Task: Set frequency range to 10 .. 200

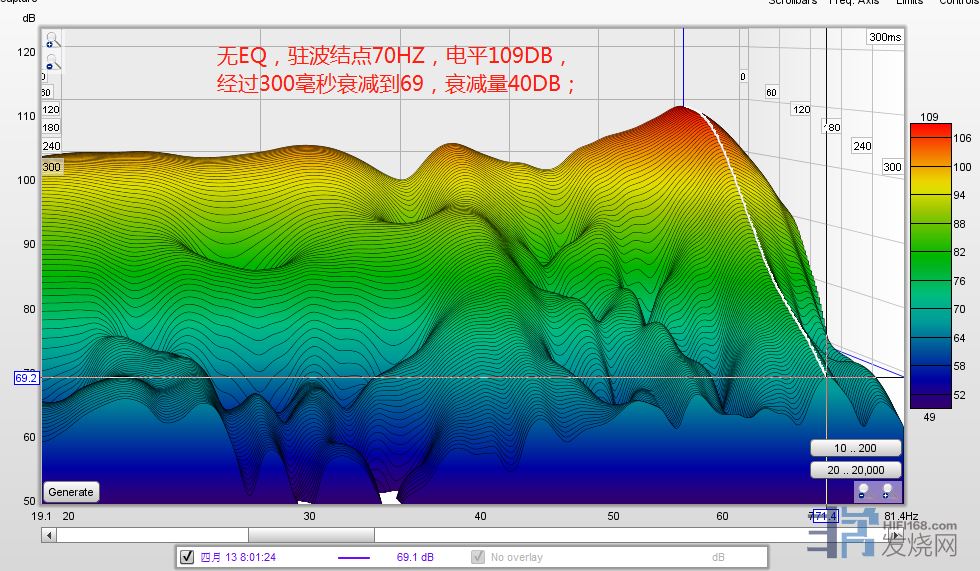Action: (855, 448)
